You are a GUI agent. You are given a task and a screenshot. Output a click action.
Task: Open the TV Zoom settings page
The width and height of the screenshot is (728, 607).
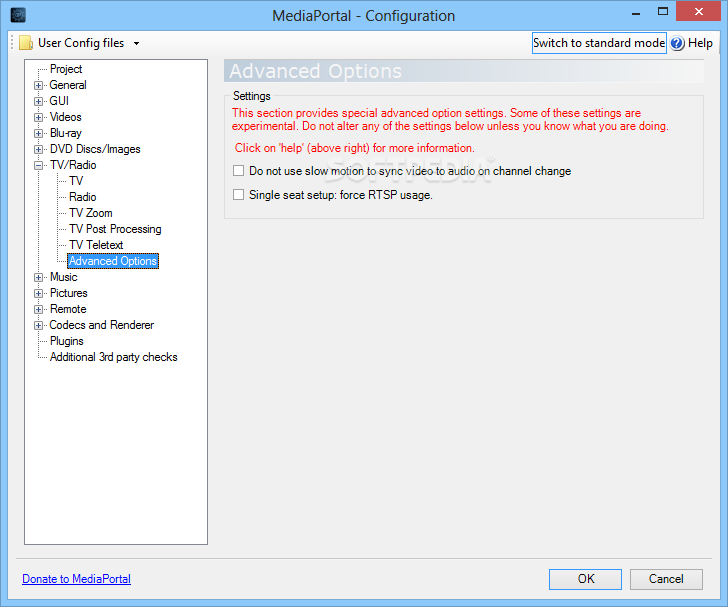point(91,213)
